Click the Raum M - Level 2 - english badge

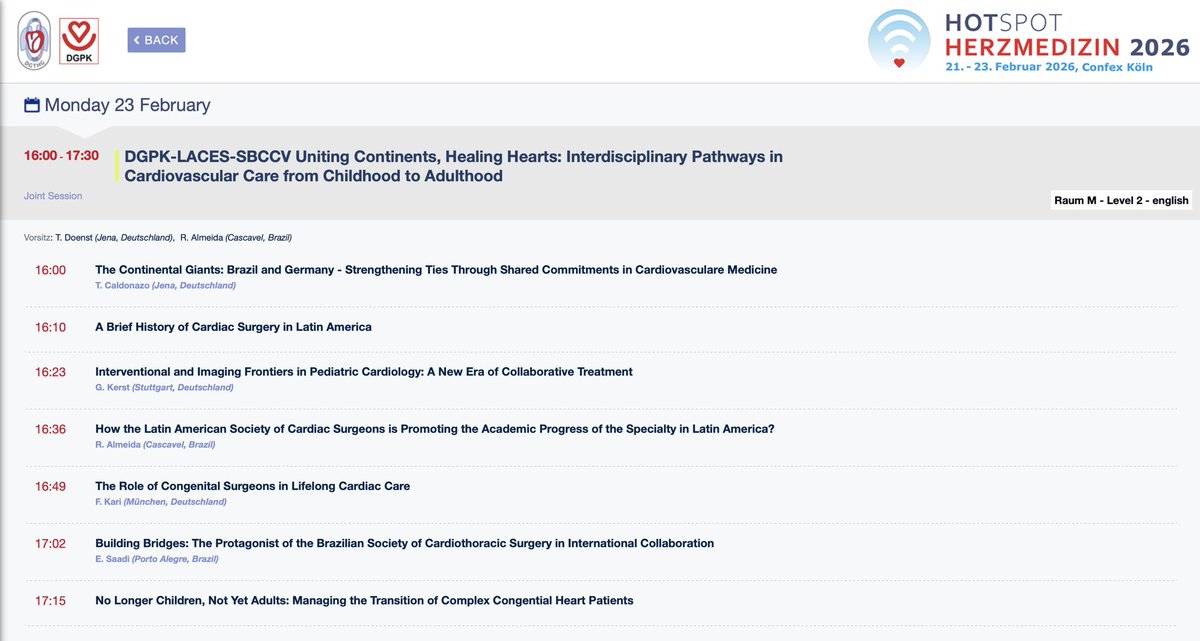(1121, 200)
